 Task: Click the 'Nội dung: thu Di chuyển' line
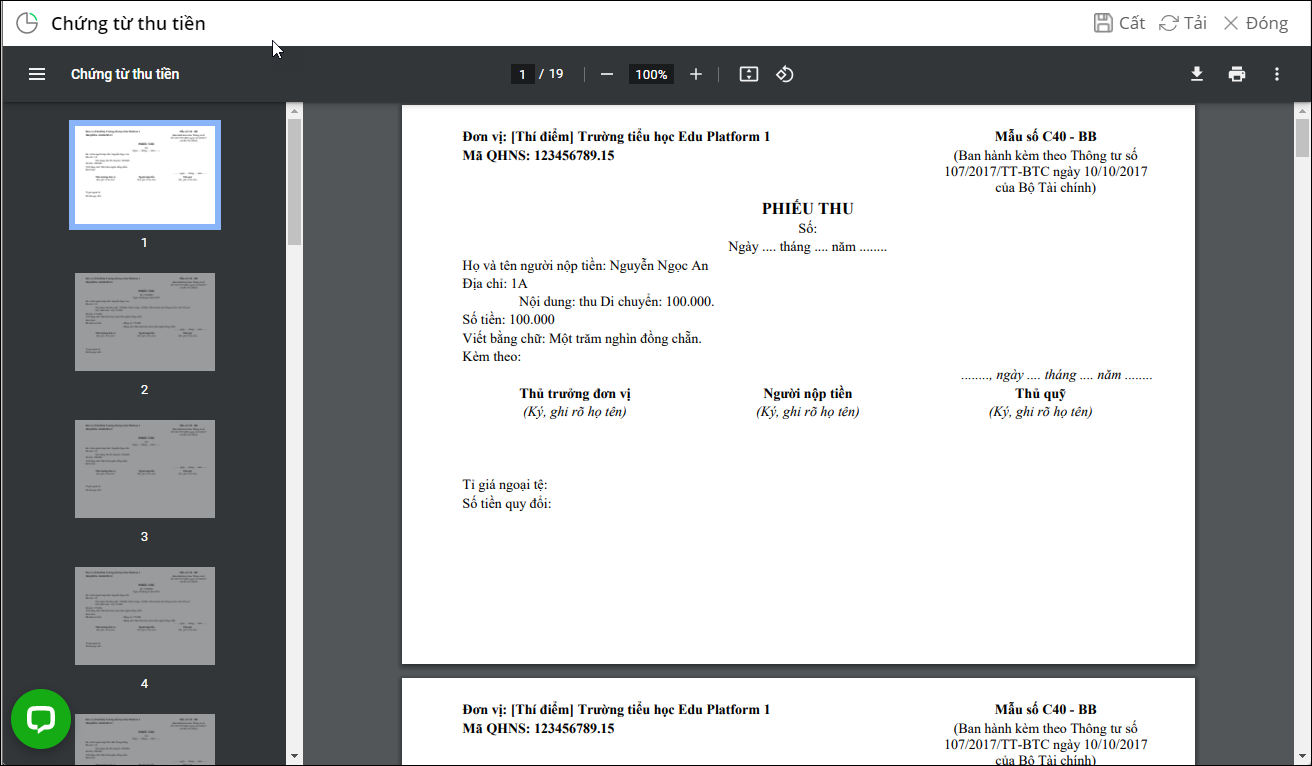coord(617,302)
